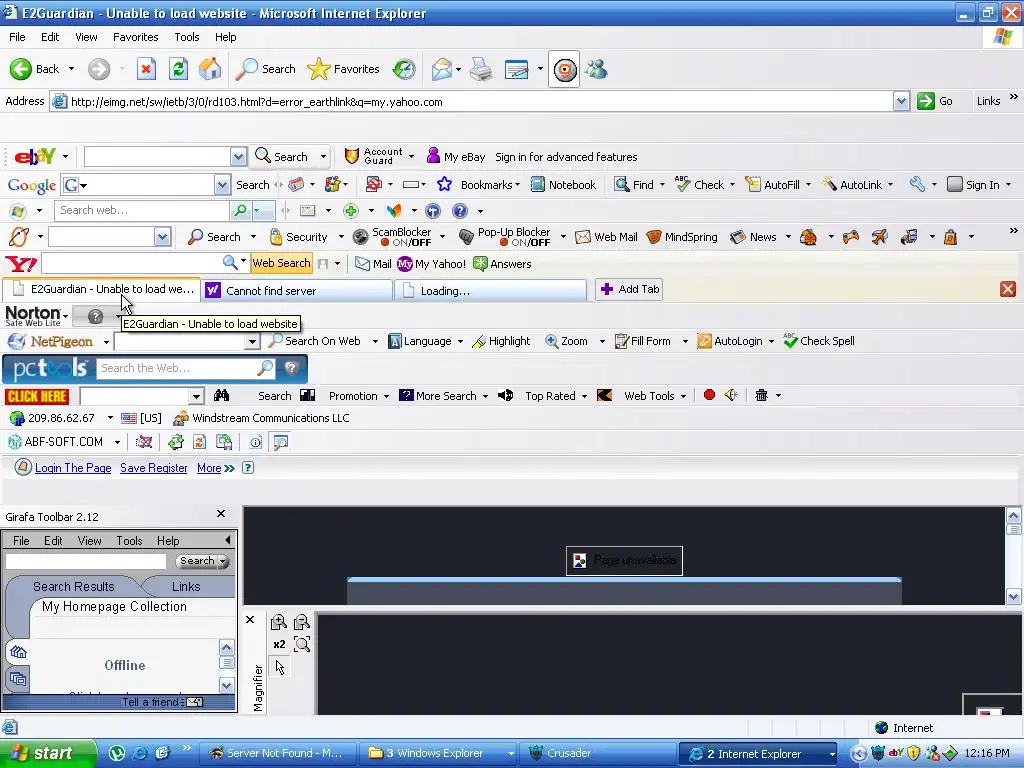The width and height of the screenshot is (1024, 768).
Task: Open the Save Register link
Action: click(153, 468)
